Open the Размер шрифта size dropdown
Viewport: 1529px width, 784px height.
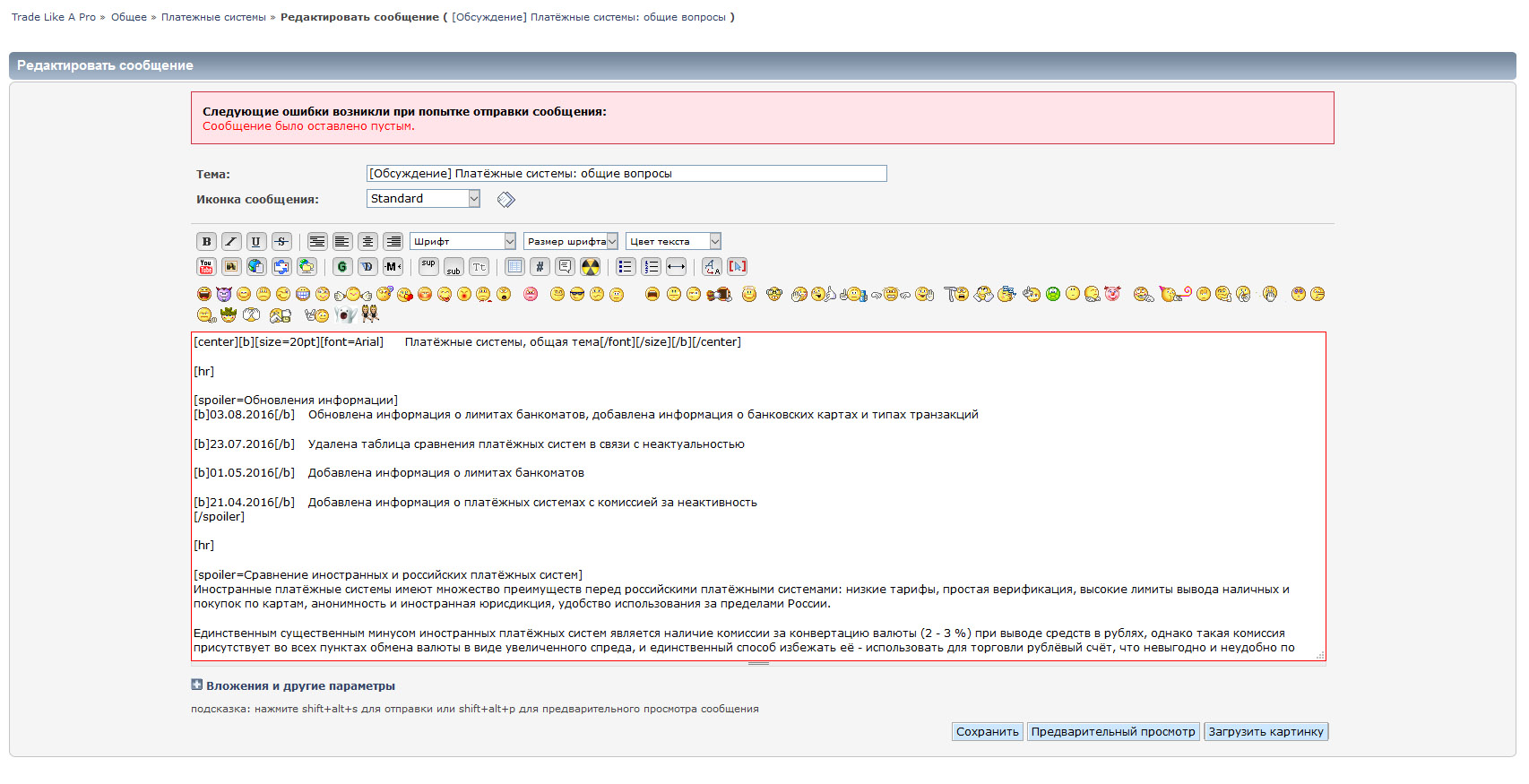coord(571,241)
